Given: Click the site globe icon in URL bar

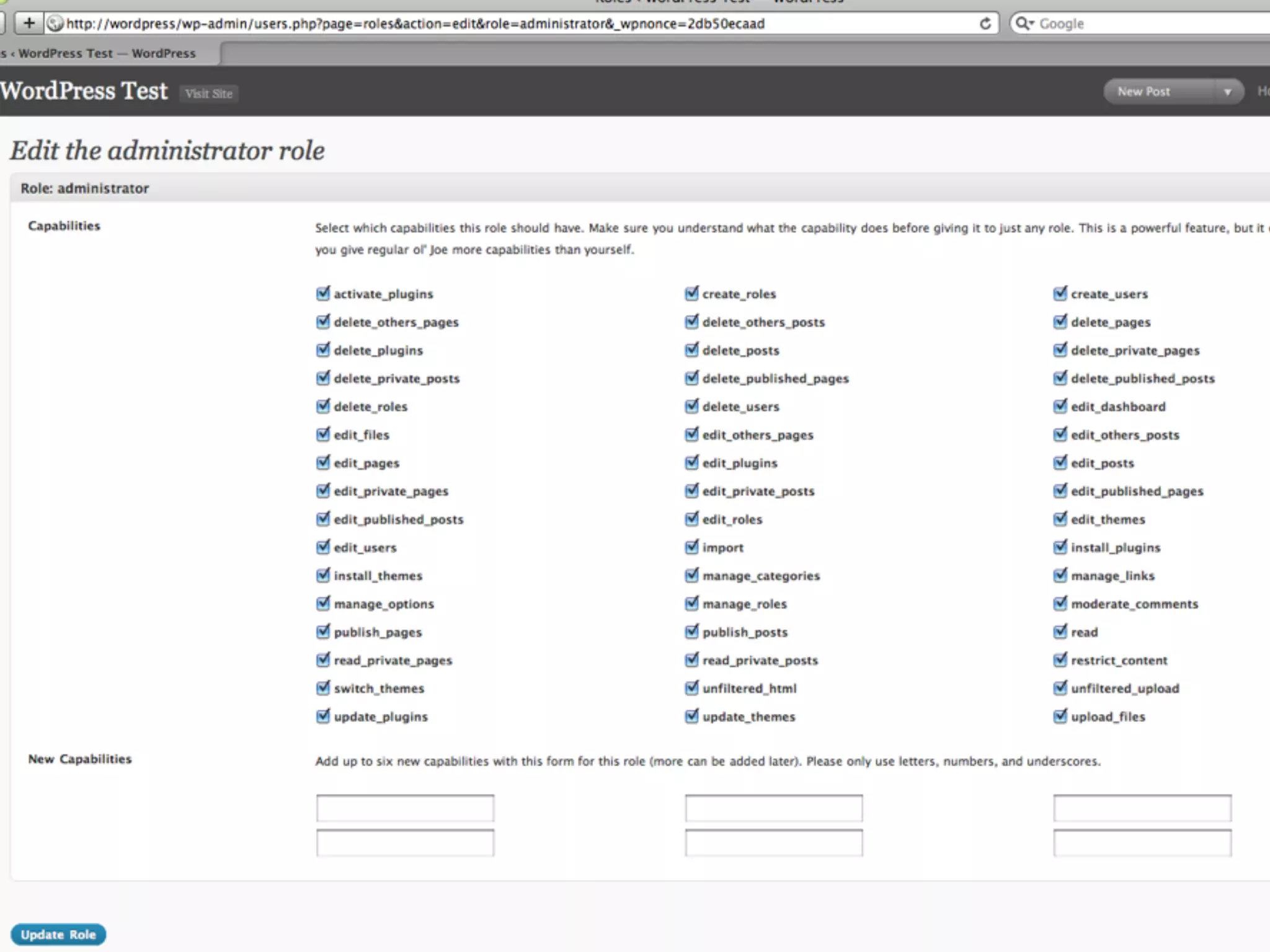Looking at the screenshot, I should (56, 24).
